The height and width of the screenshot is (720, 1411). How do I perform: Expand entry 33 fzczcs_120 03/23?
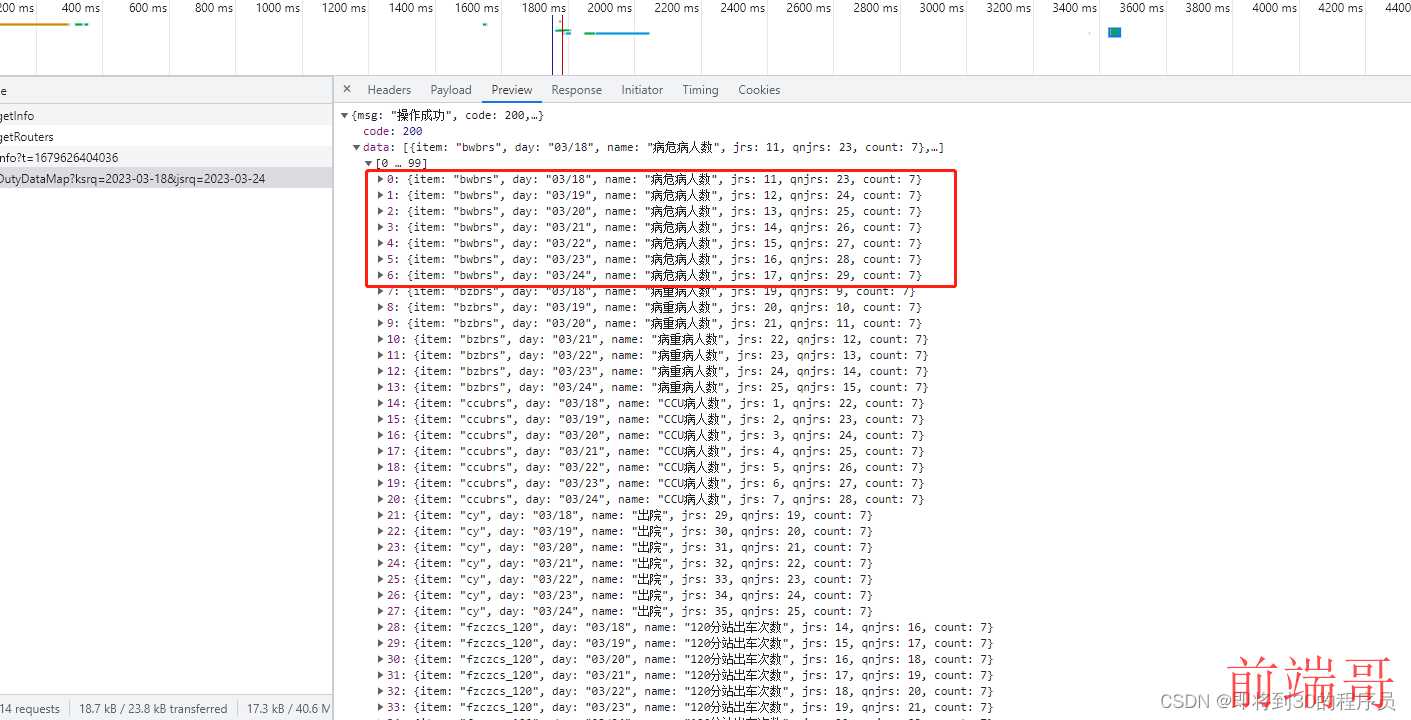tap(380, 707)
